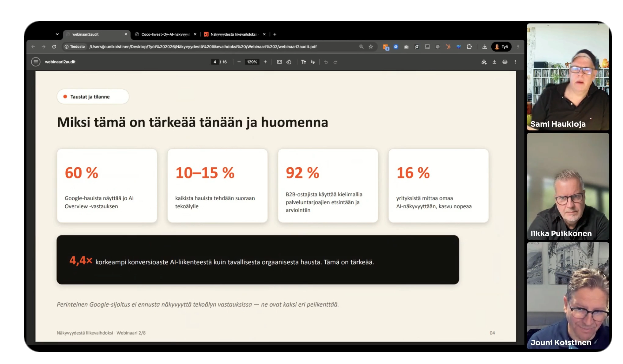
Task: Toggle fit to page in PDF viewer
Action: [279, 62]
